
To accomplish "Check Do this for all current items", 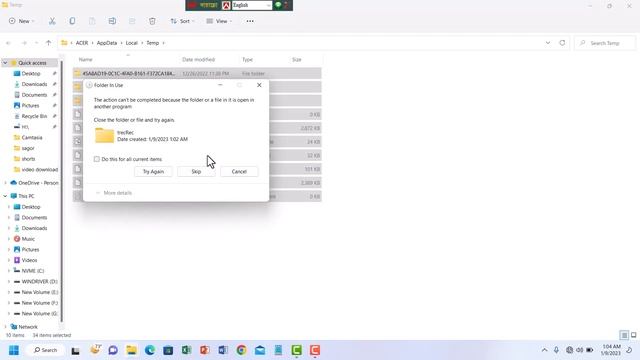I will (x=97, y=159).
